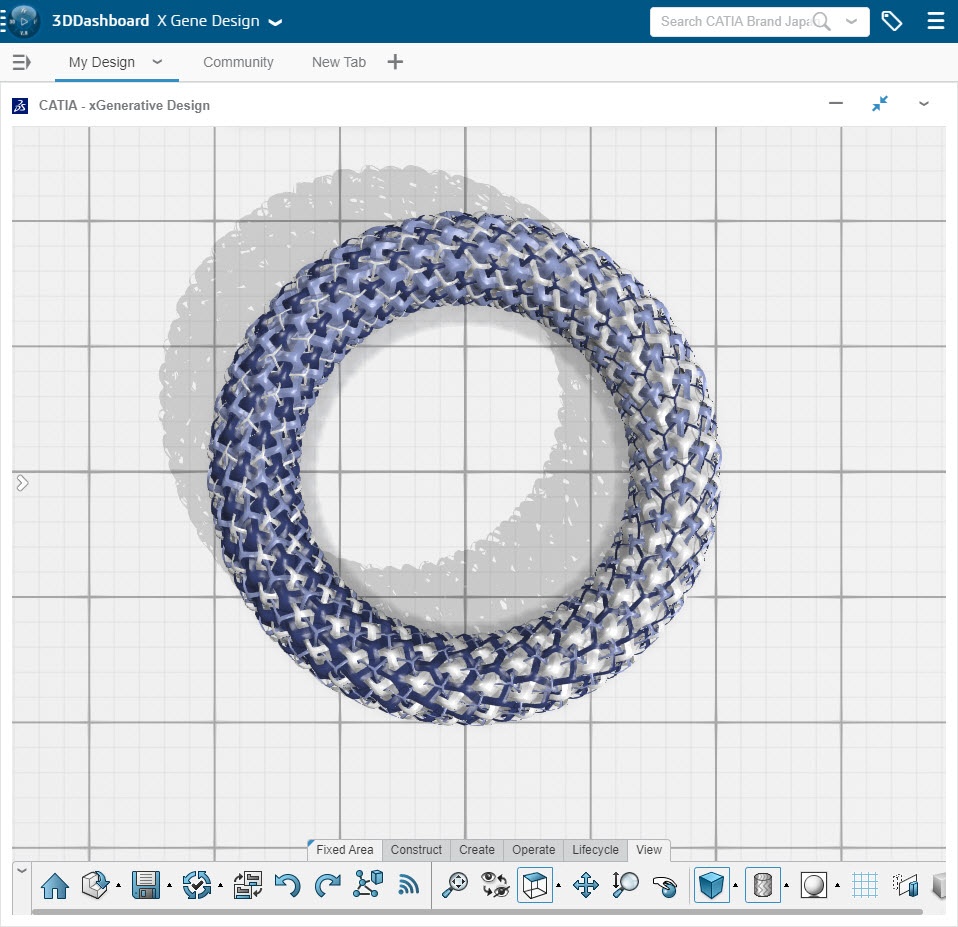Screen dimensions: 958x927
Task: Expand the X Gene Design dashboard dropdown
Action: click(x=275, y=22)
